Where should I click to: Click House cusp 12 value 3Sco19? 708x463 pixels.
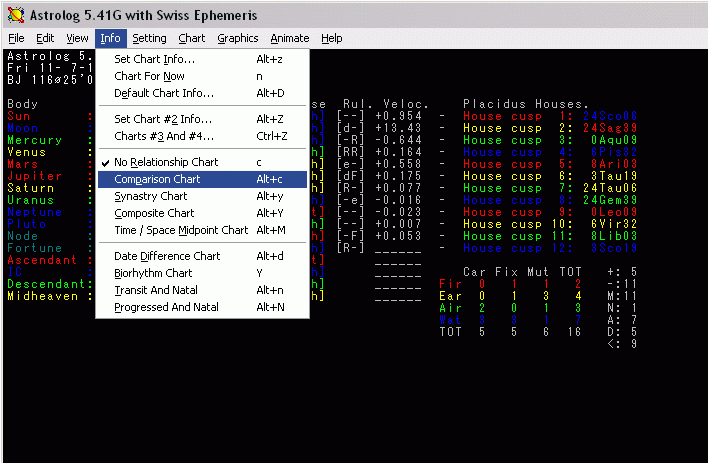point(614,248)
